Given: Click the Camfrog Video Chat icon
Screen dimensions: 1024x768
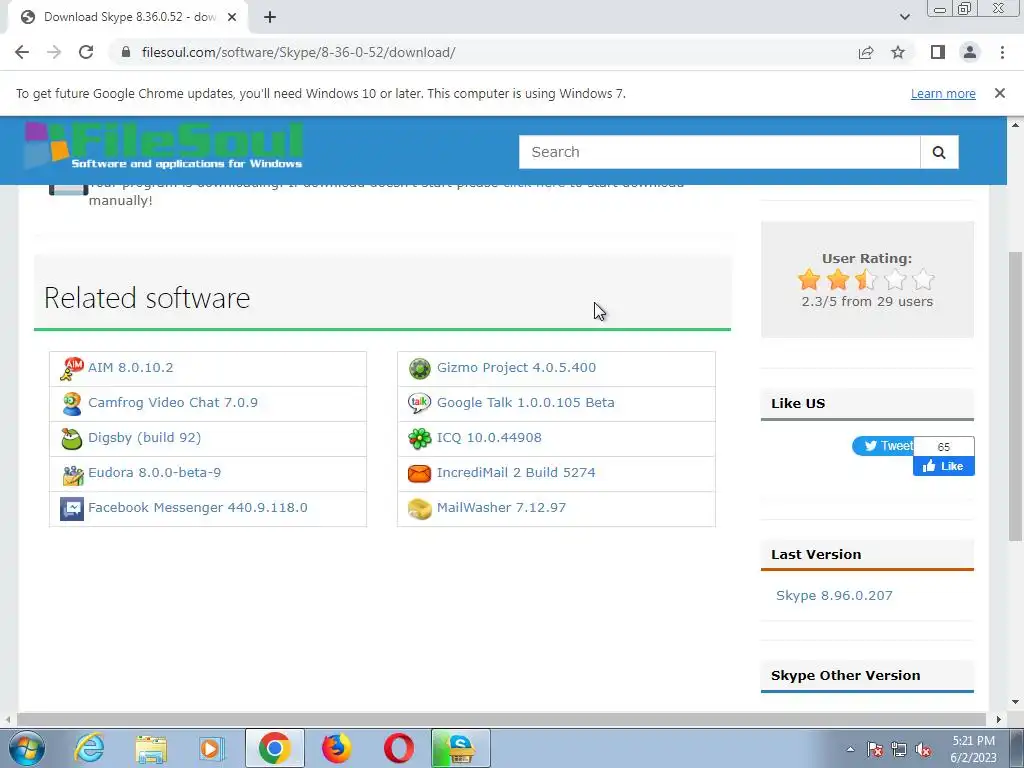Looking at the screenshot, I should (x=72, y=404).
